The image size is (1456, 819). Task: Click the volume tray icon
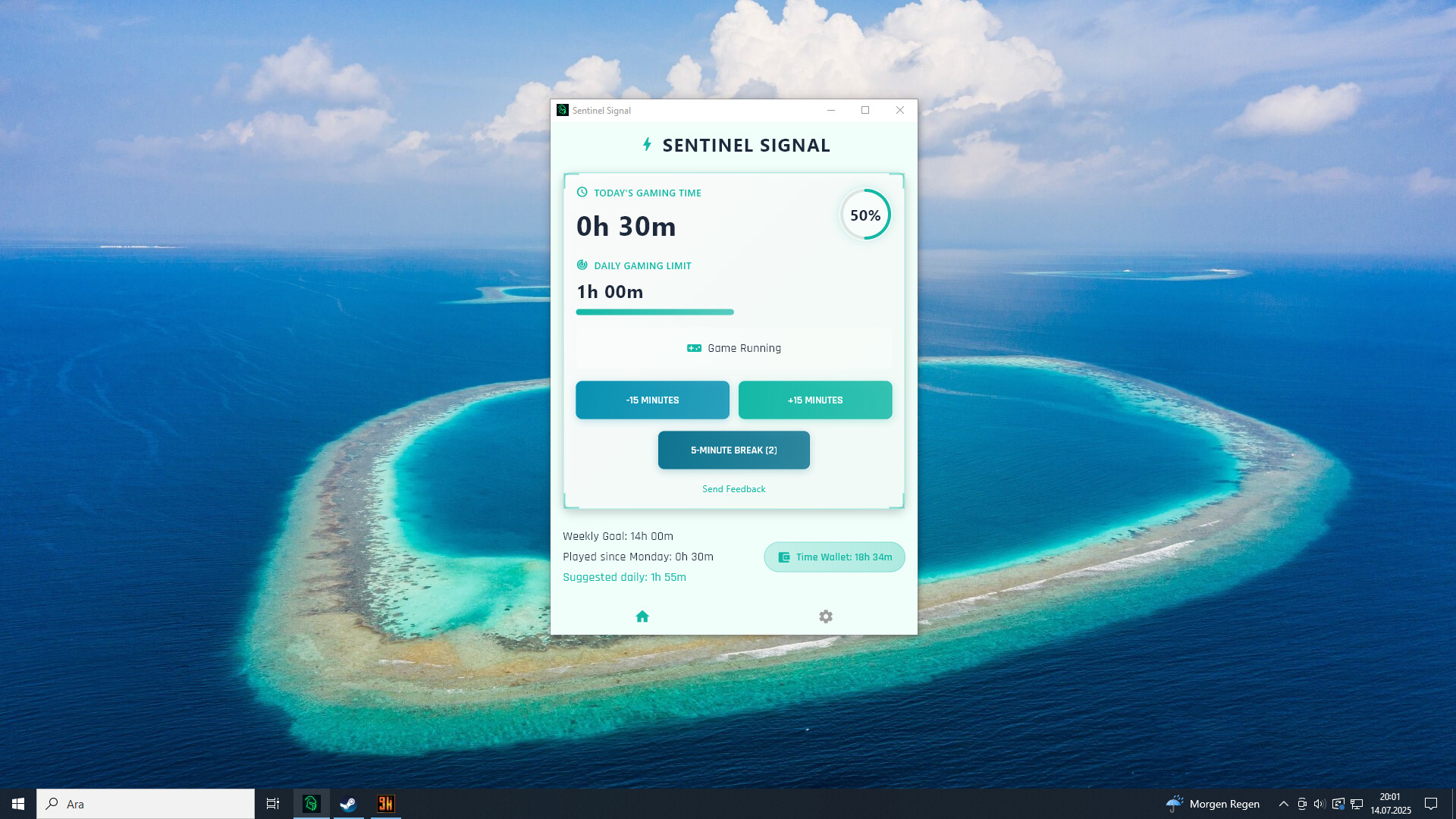click(1319, 804)
